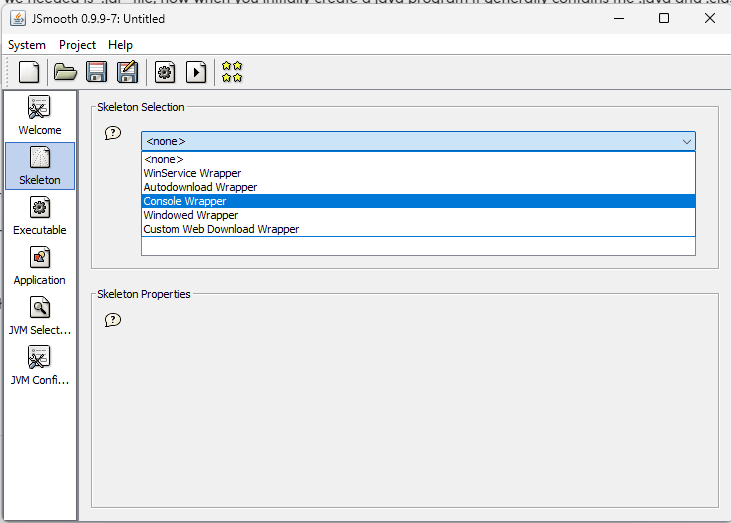This screenshot has height=523, width=731.
Task: Save project as using pencil floppy icon
Action: pyautogui.click(x=127, y=72)
